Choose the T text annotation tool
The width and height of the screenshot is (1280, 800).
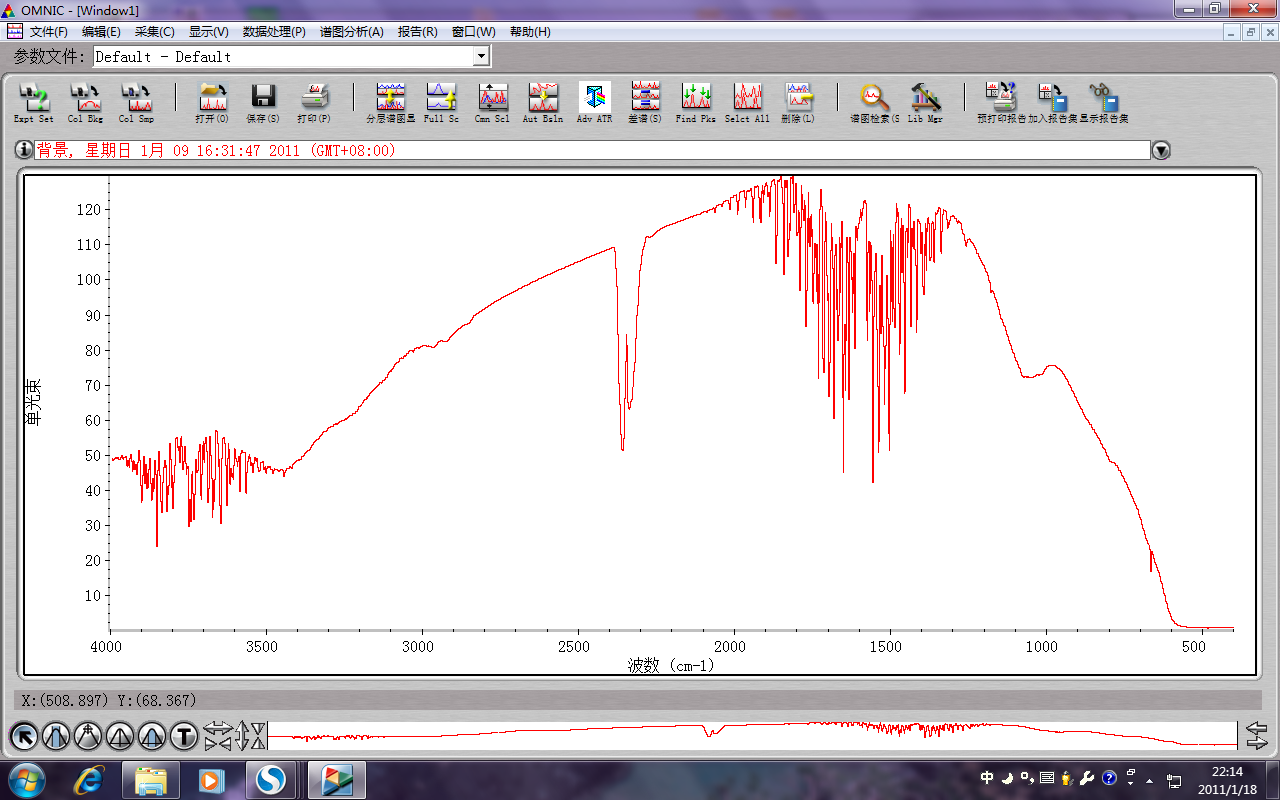(x=184, y=737)
